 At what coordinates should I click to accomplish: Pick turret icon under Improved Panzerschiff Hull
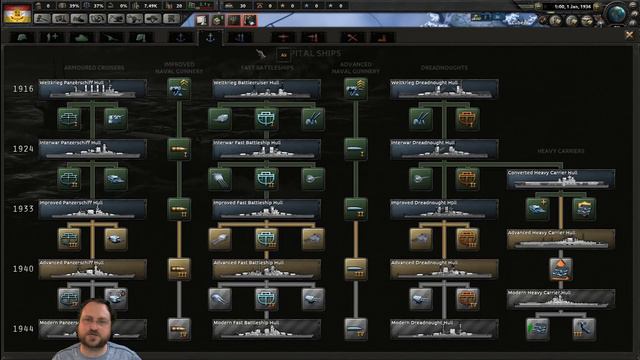(116, 239)
